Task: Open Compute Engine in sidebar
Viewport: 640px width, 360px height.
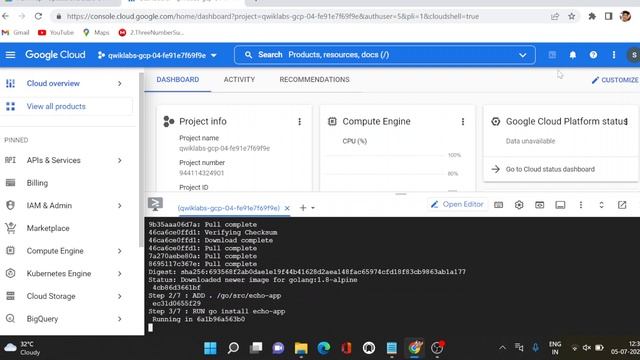Action: 55,251
